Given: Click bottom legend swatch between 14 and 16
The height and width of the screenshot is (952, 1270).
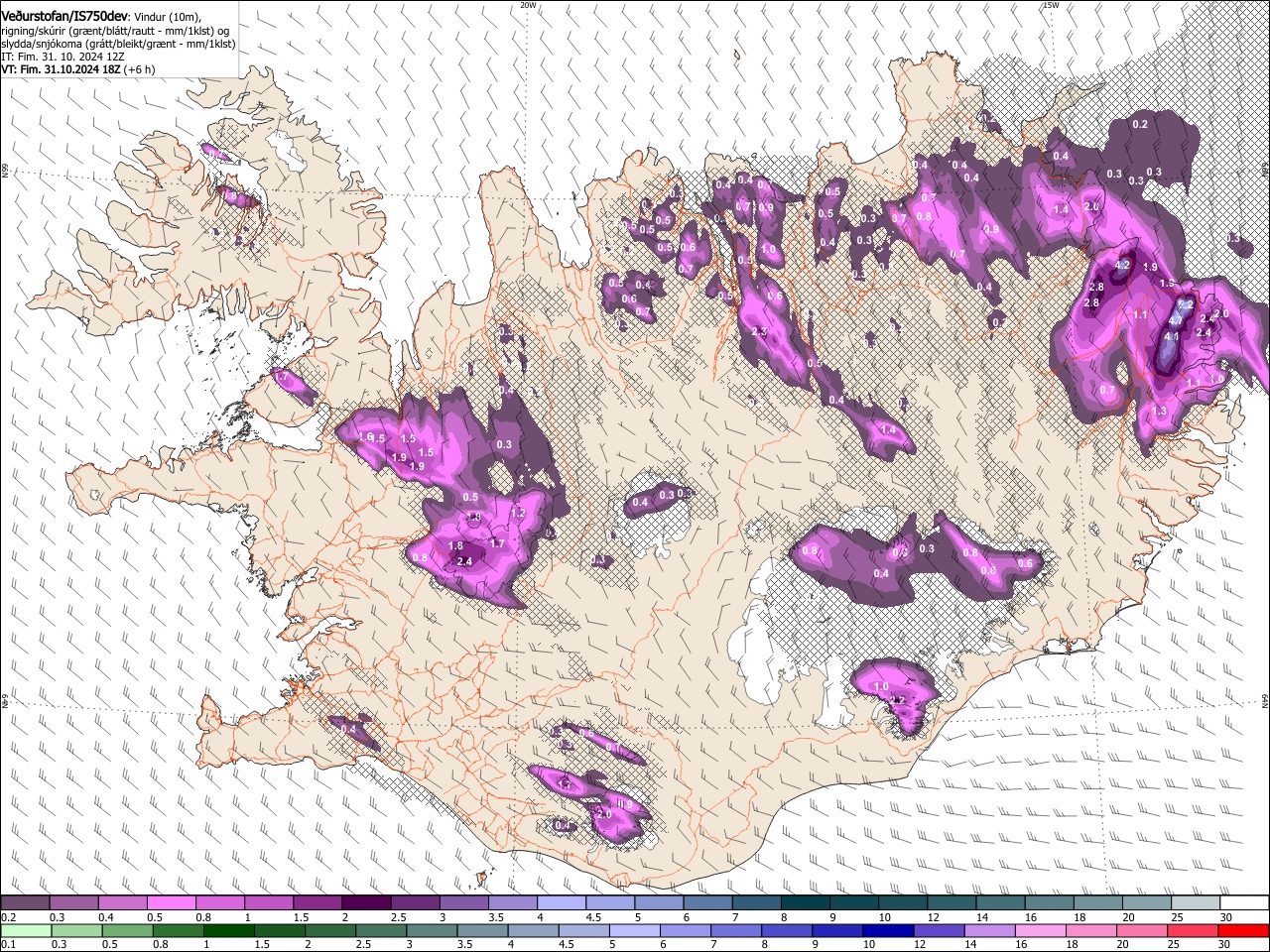Looking at the screenshot, I should pos(991,930).
